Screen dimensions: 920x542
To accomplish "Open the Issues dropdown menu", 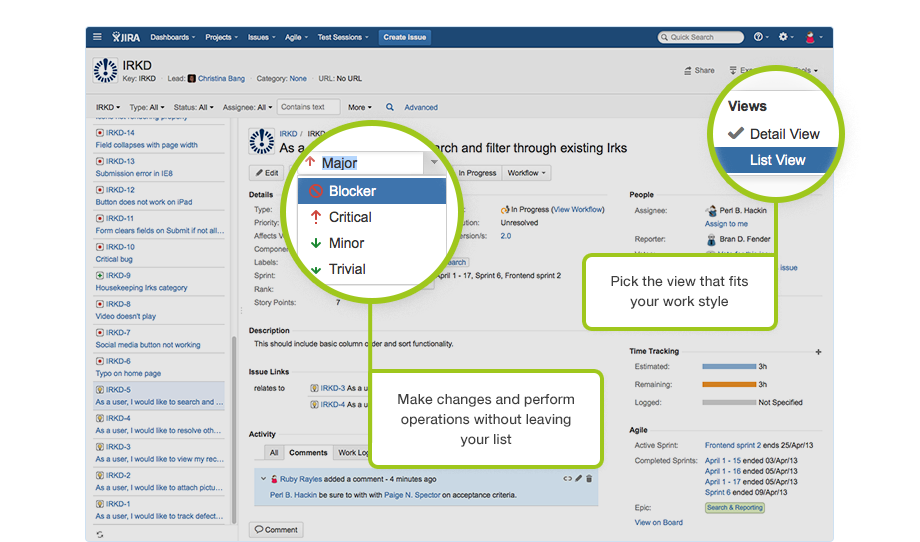I will coord(261,37).
